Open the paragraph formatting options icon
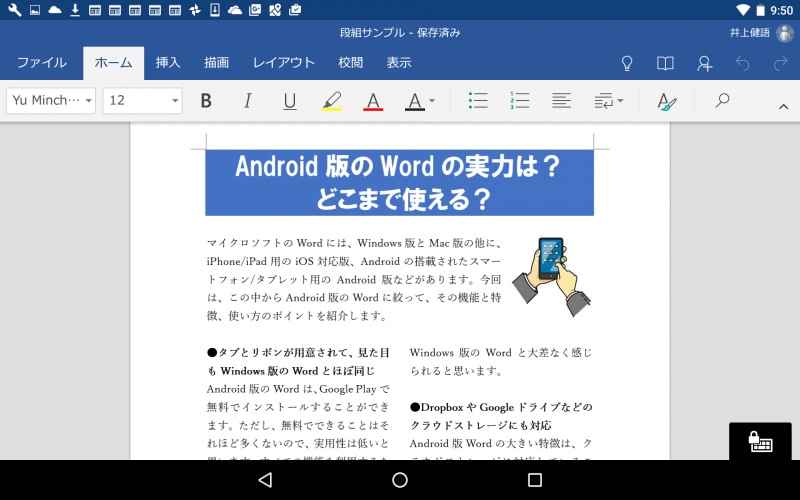The image size is (800, 500). [607, 101]
